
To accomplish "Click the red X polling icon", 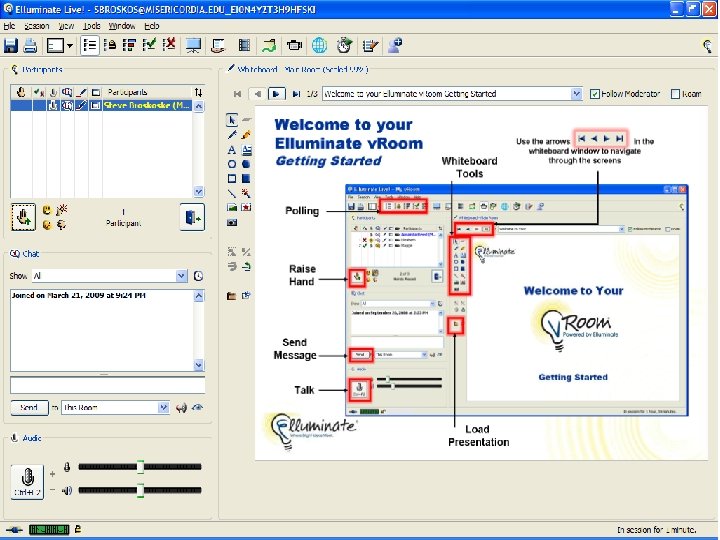I will pyautogui.click(x=169, y=45).
